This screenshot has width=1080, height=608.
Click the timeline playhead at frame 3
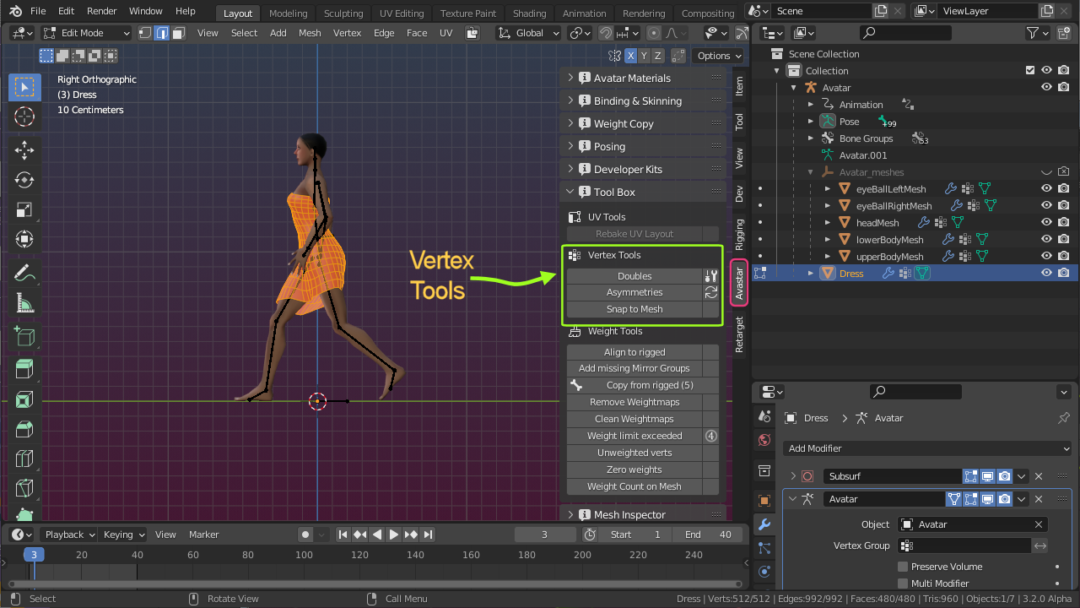(33, 552)
